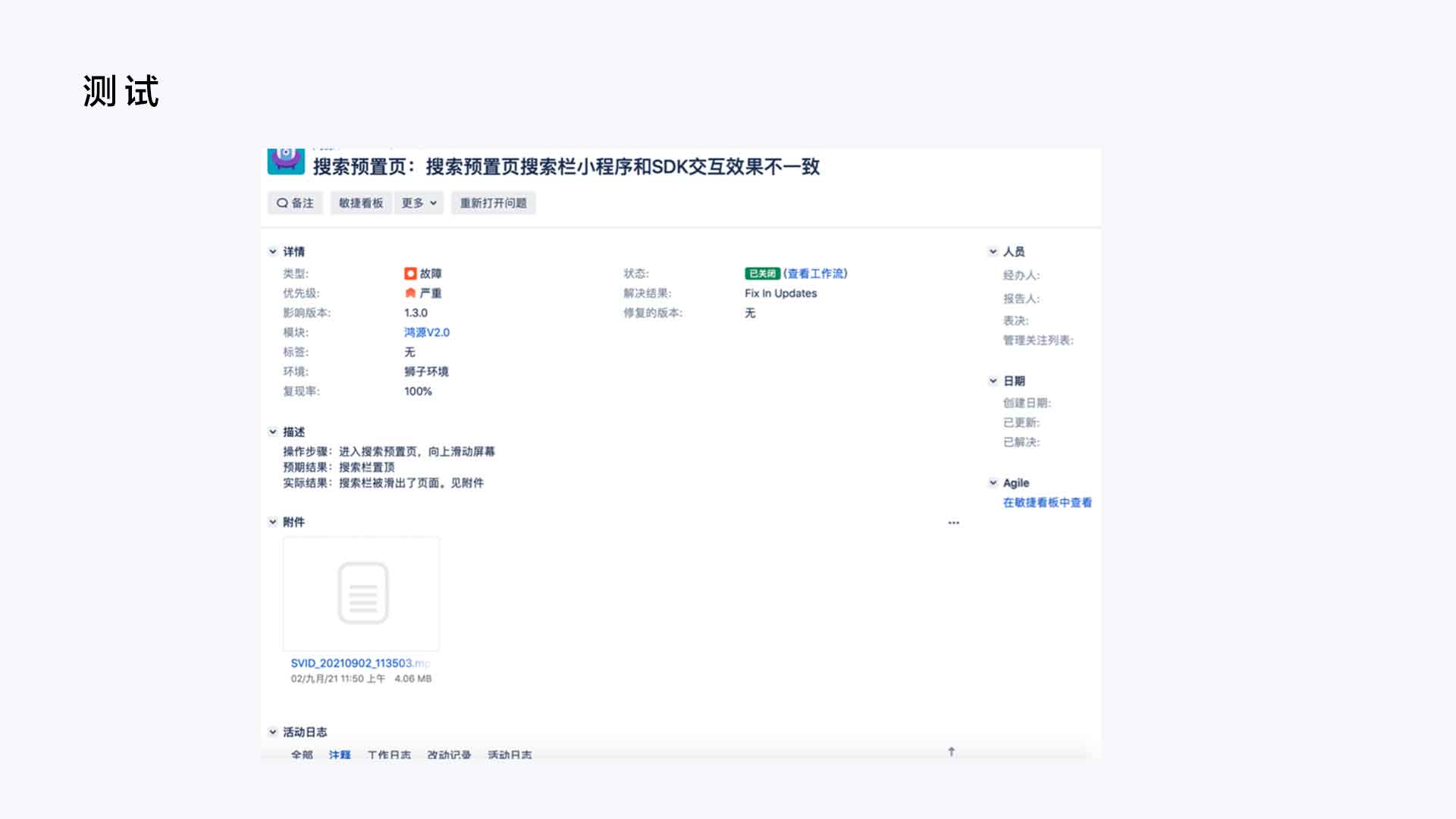
Task: Collapse the 活动日志 section
Action: click(273, 733)
